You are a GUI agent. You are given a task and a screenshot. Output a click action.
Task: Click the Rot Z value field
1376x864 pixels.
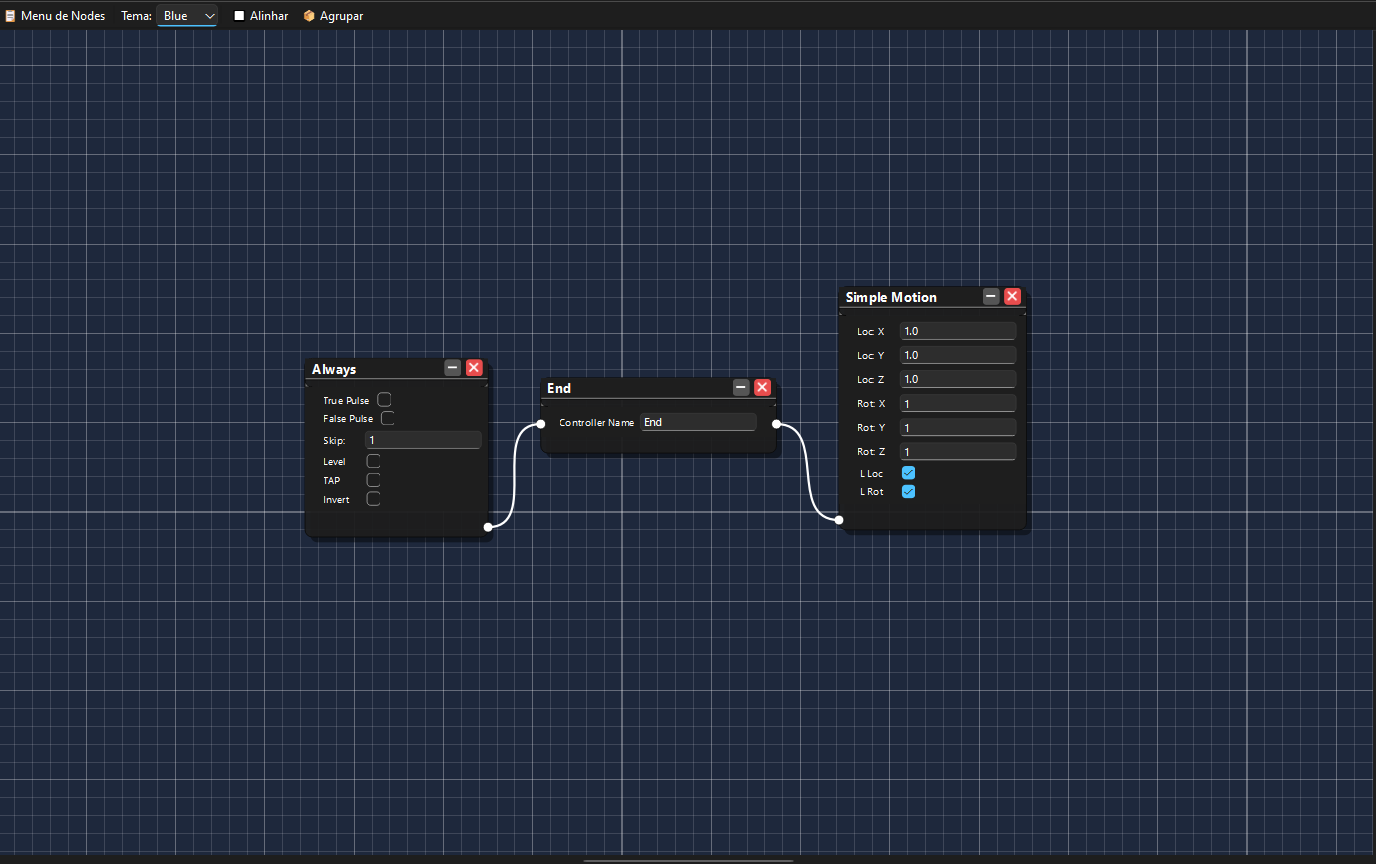point(958,451)
